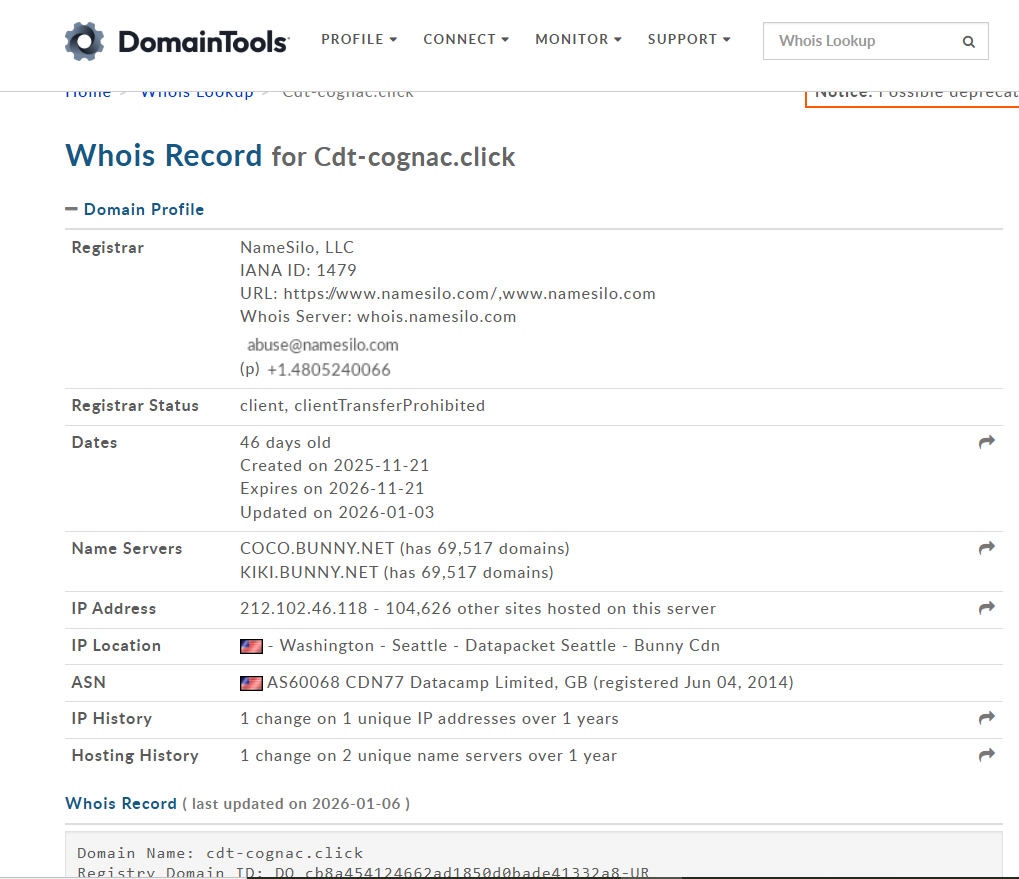This screenshot has width=1019, height=879.
Task: Click the flag icon next to AS60068
Action: [251, 683]
